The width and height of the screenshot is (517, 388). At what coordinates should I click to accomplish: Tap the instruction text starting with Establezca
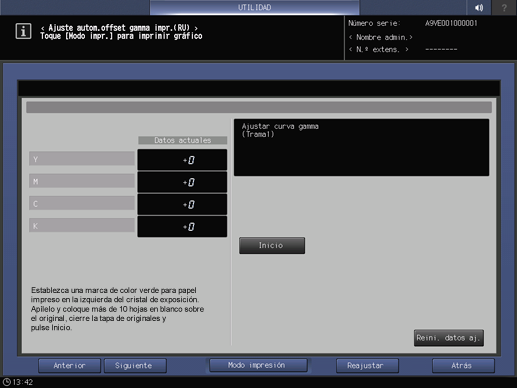[x=117, y=309]
